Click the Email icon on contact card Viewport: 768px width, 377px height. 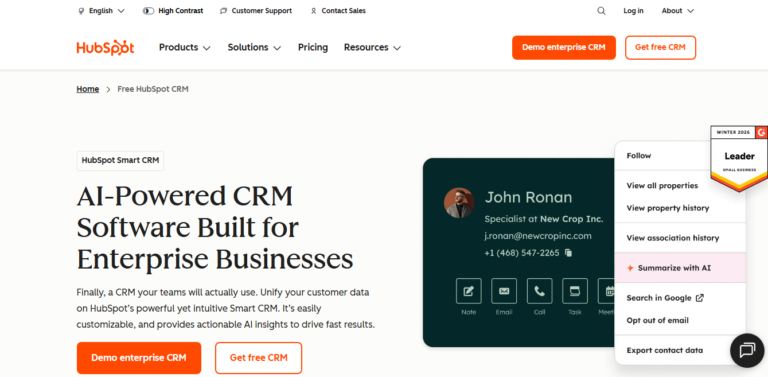(504, 291)
